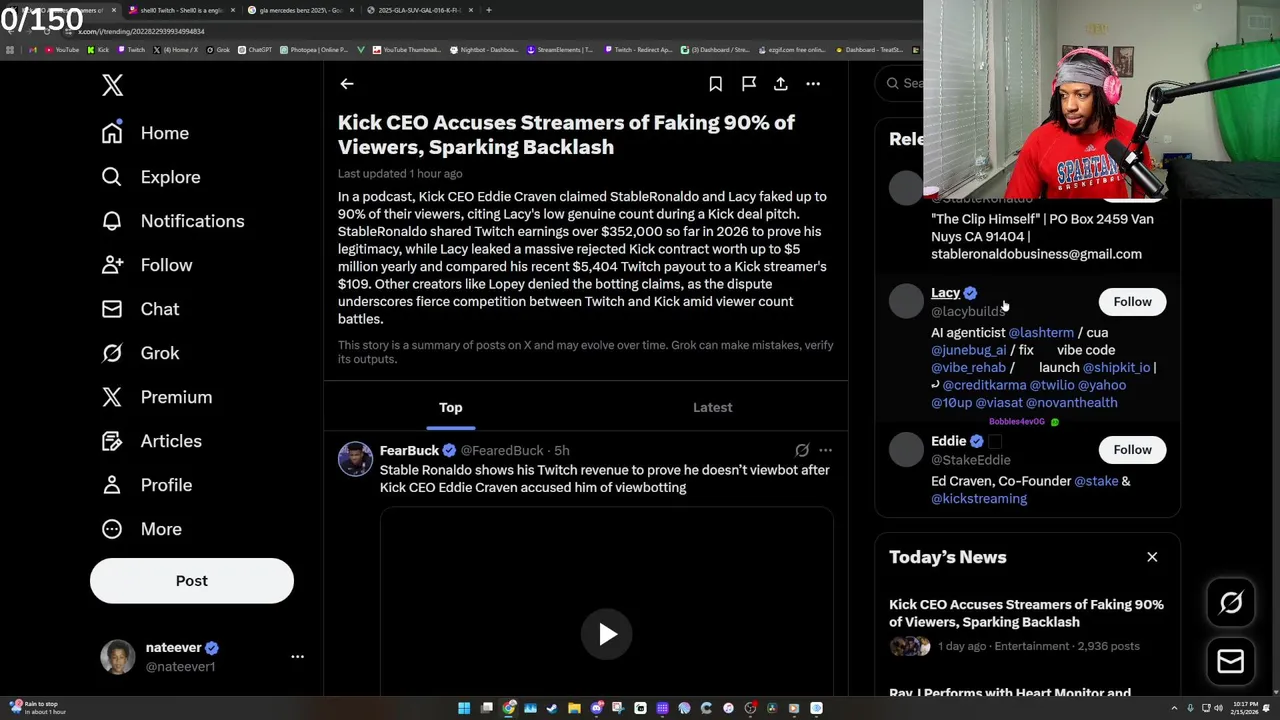Open Articles from the sidebar
This screenshot has height=720, width=1280.
point(151,441)
